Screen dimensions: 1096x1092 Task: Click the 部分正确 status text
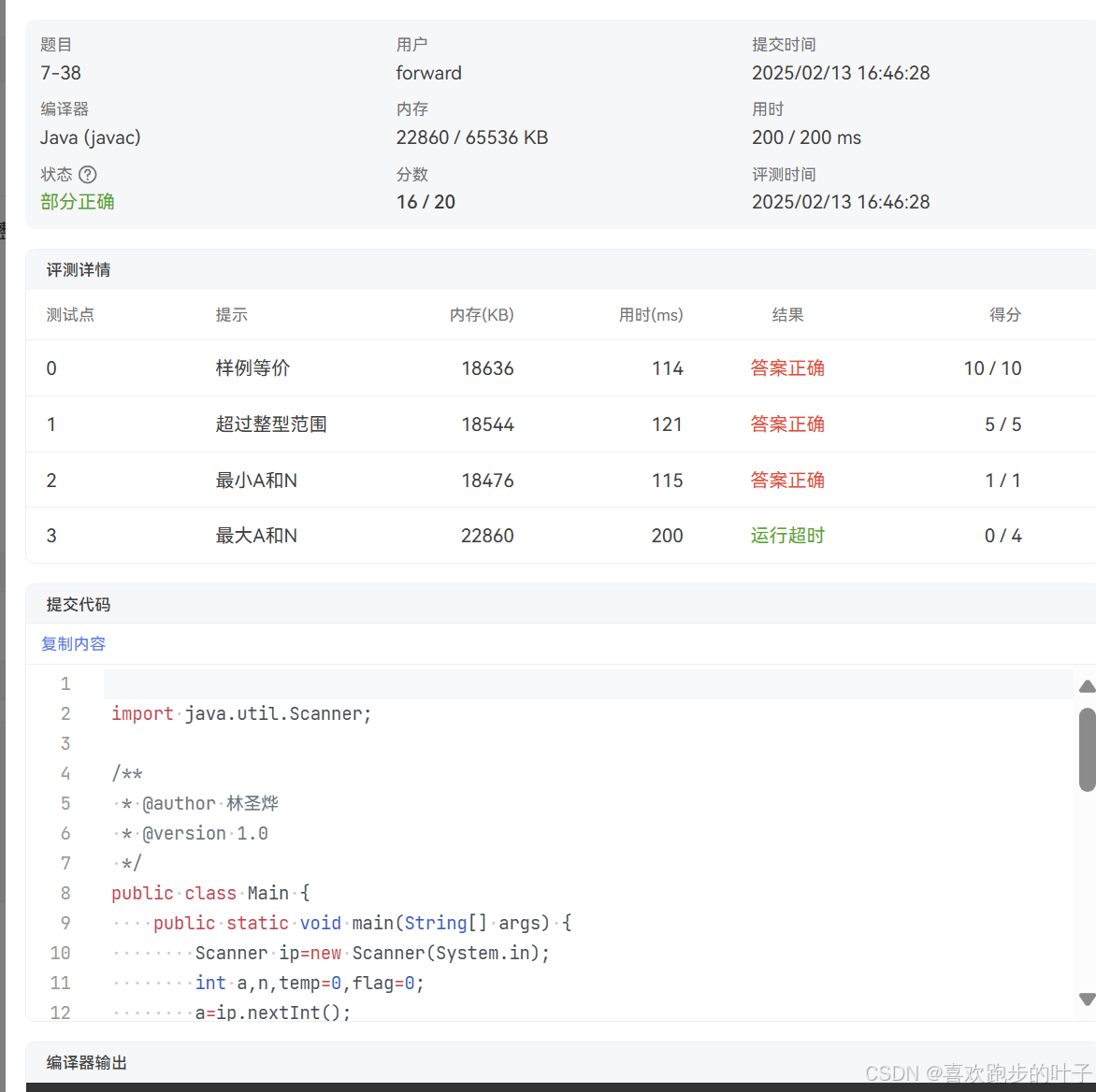coord(78,201)
